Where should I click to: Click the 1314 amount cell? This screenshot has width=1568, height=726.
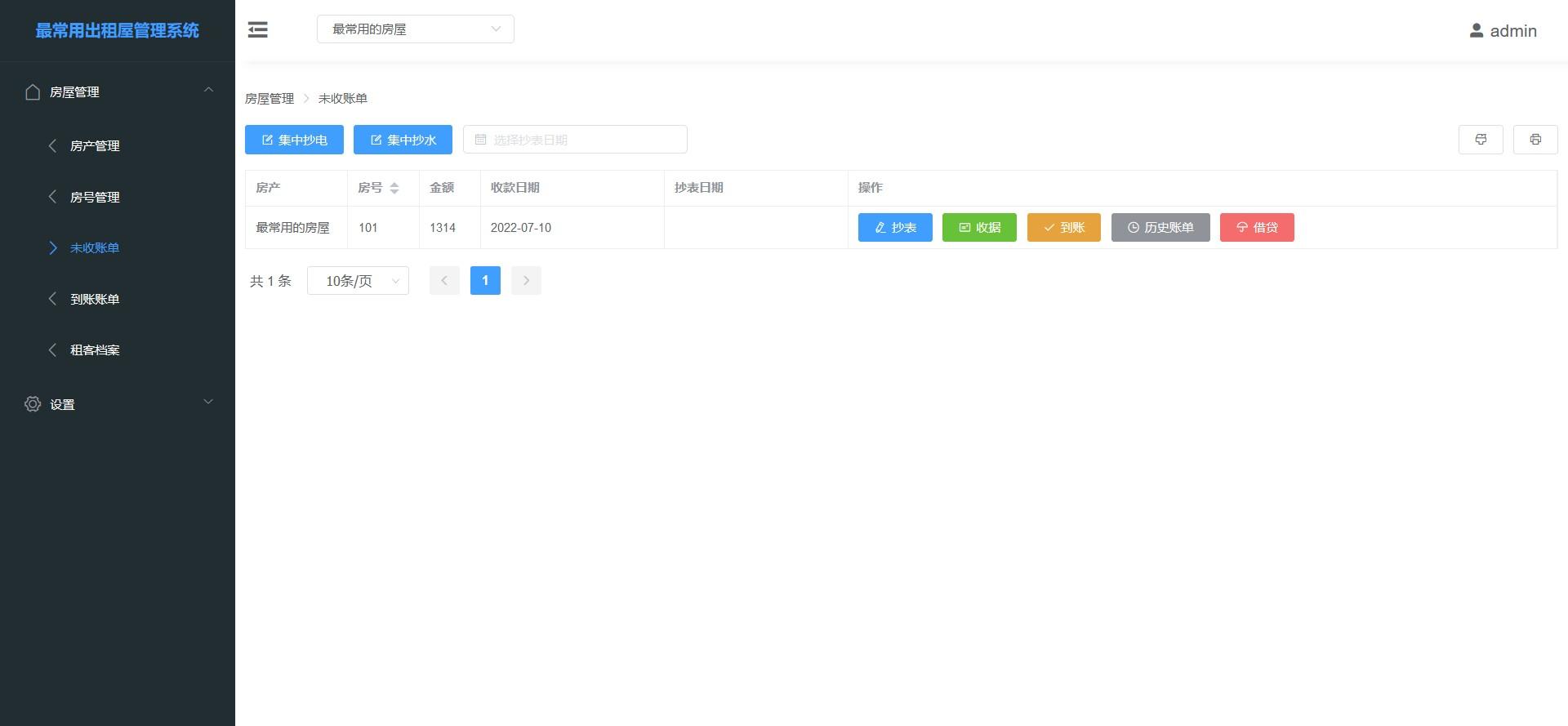pos(449,228)
